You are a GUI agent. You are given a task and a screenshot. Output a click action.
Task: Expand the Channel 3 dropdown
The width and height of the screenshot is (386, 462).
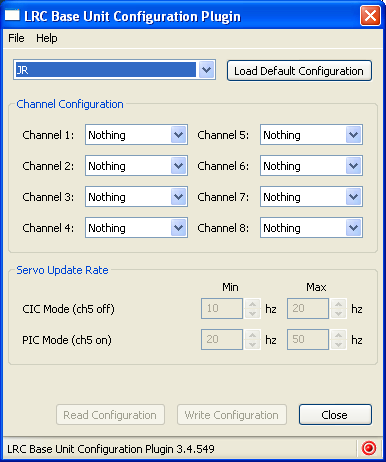pyautogui.click(x=179, y=197)
